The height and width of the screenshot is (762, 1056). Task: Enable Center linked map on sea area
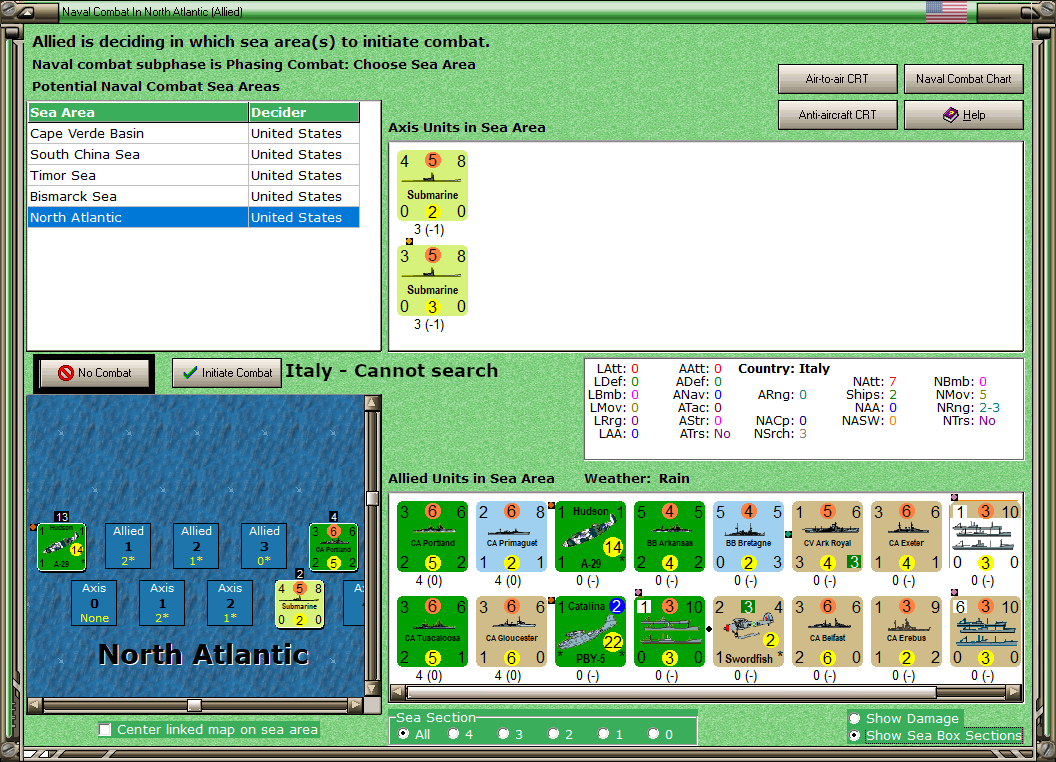click(x=104, y=730)
